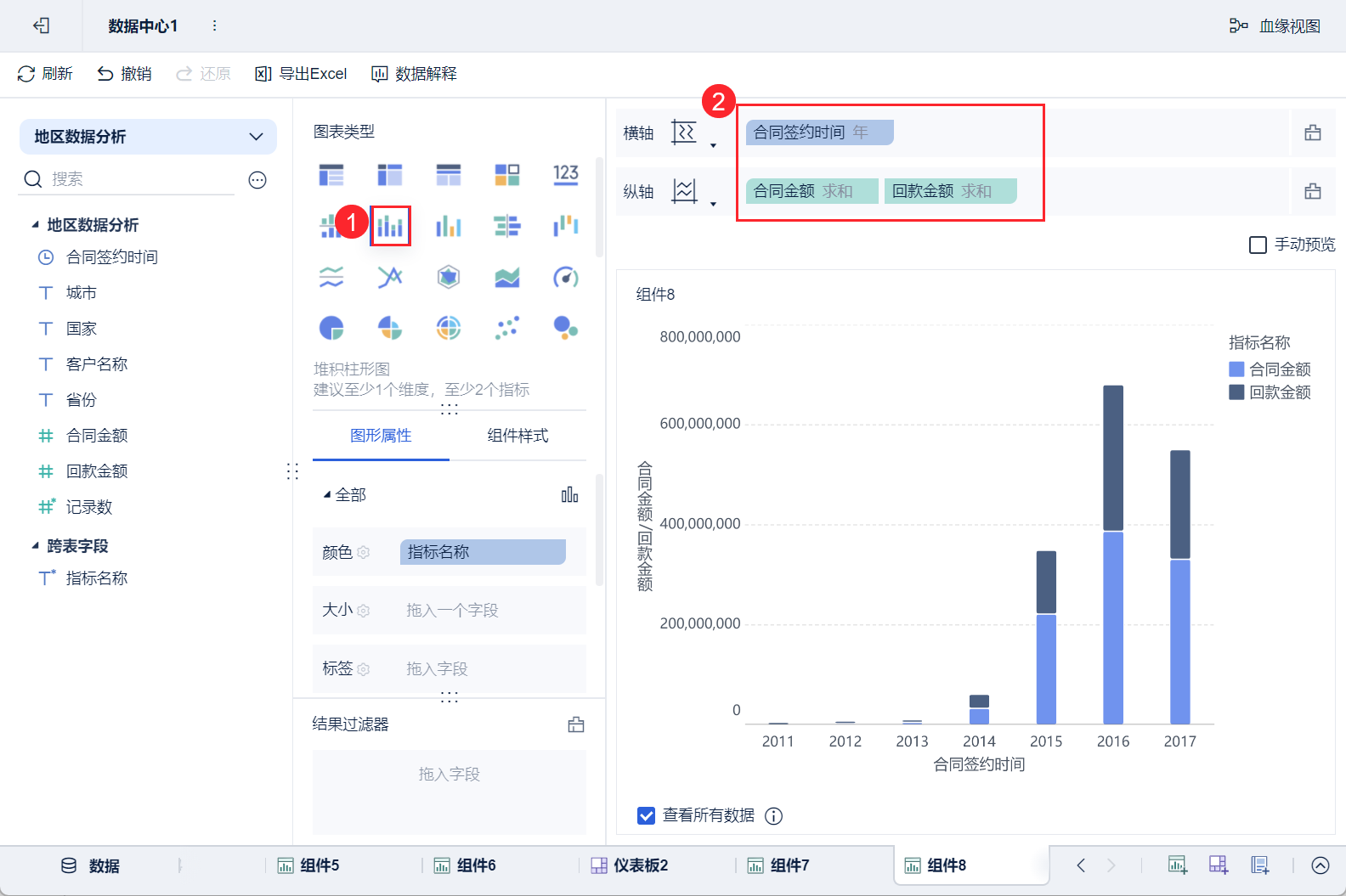The height and width of the screenshot is (896, 1346).
Task: Collapse the 地区数据分析 field tree
Action: coord(35,225)
